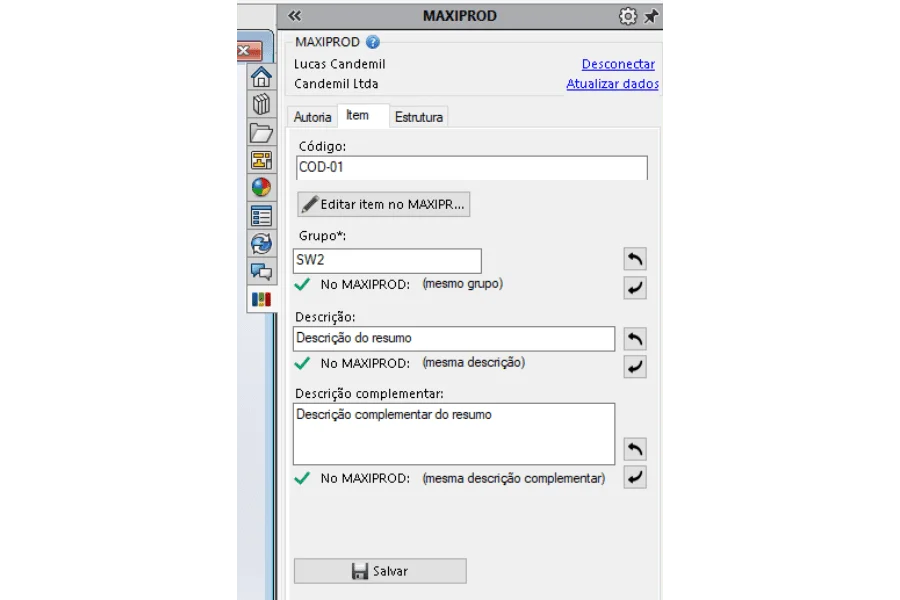Open the forum chat bubbles sidebar tab
Image resolution: width=900 pixels, height=600 pixels.
click(261, 271)
